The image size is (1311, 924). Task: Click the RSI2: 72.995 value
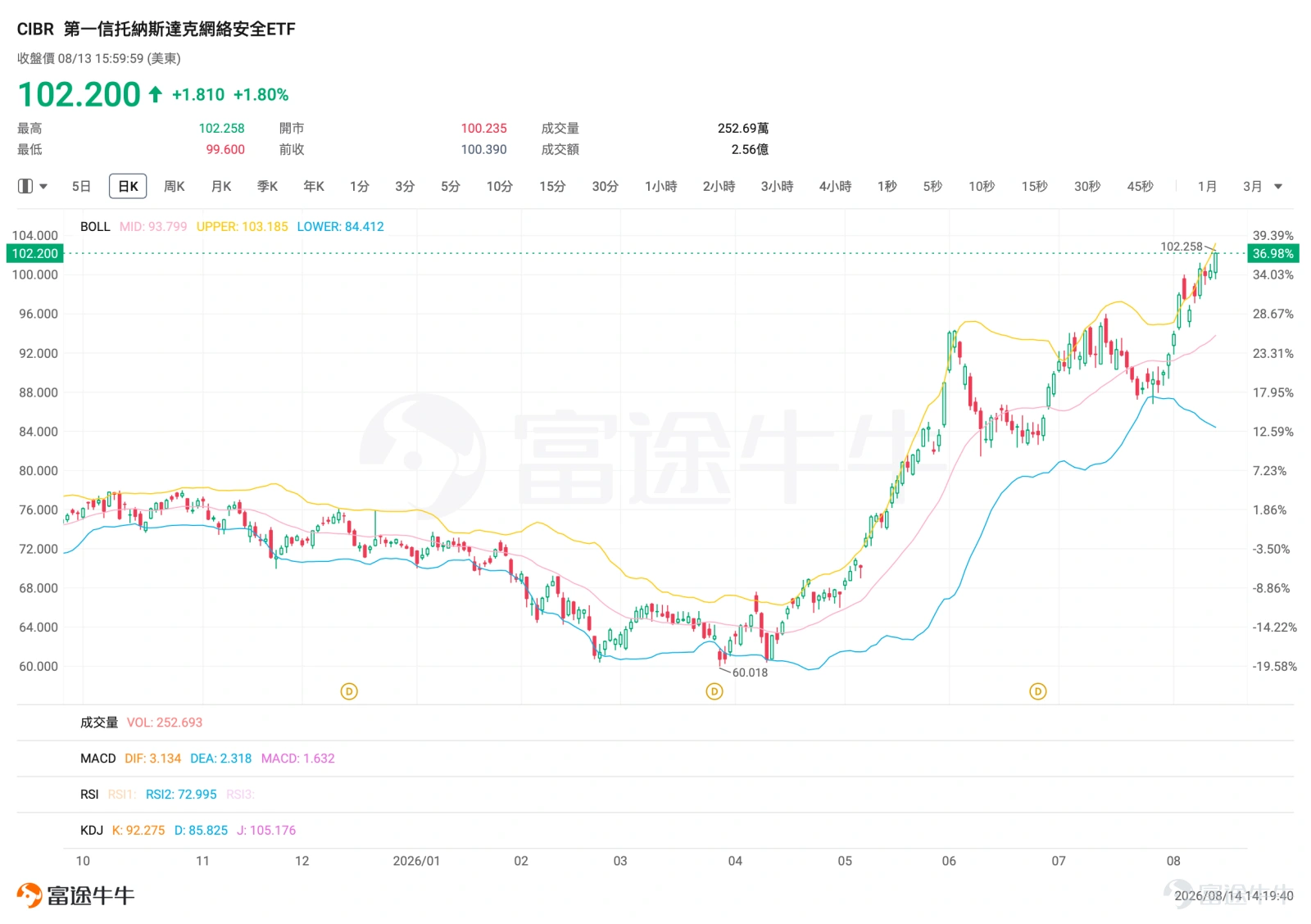(x=181, y=795)
